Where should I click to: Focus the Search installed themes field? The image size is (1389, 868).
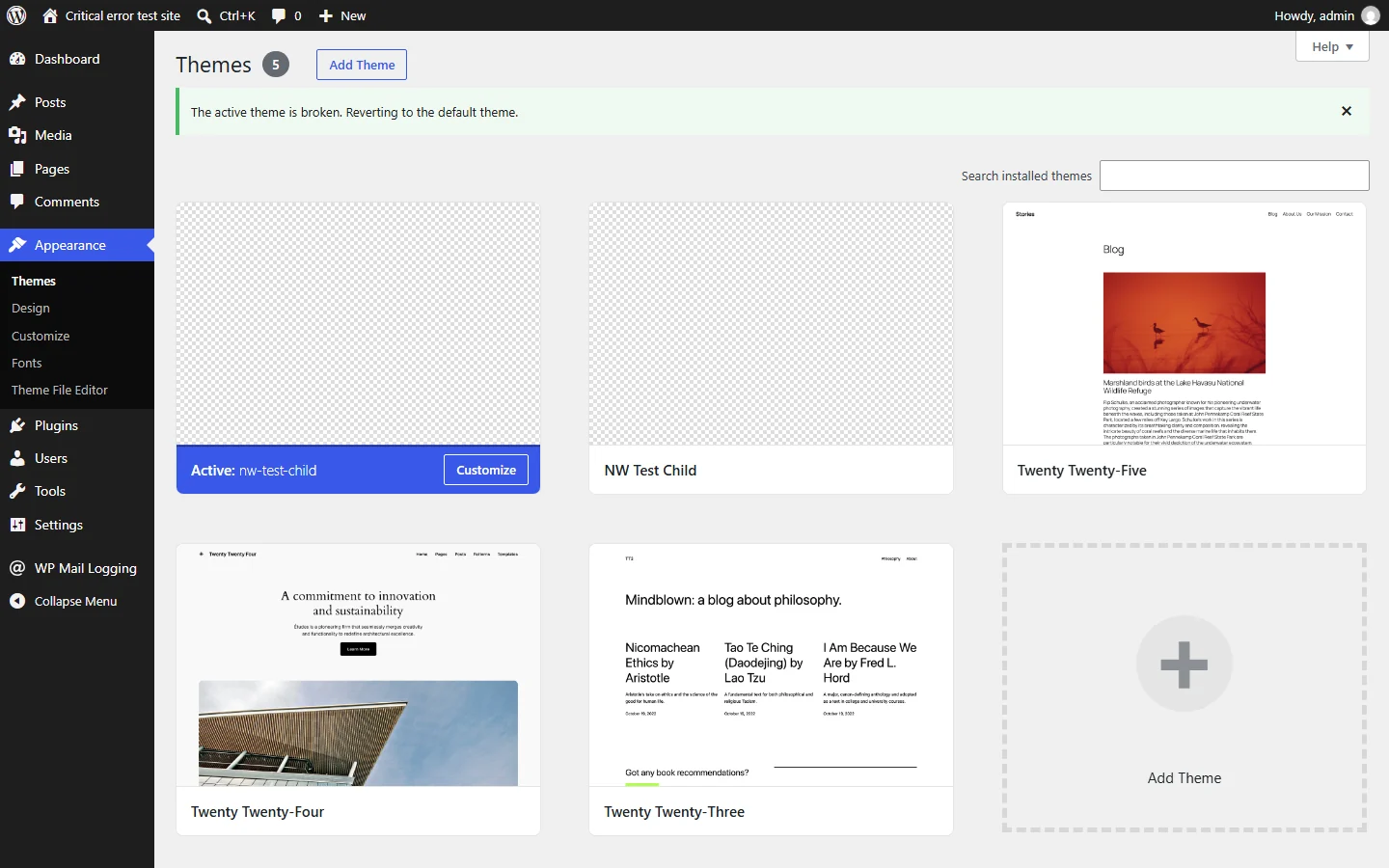click(x=1235, y=176)
